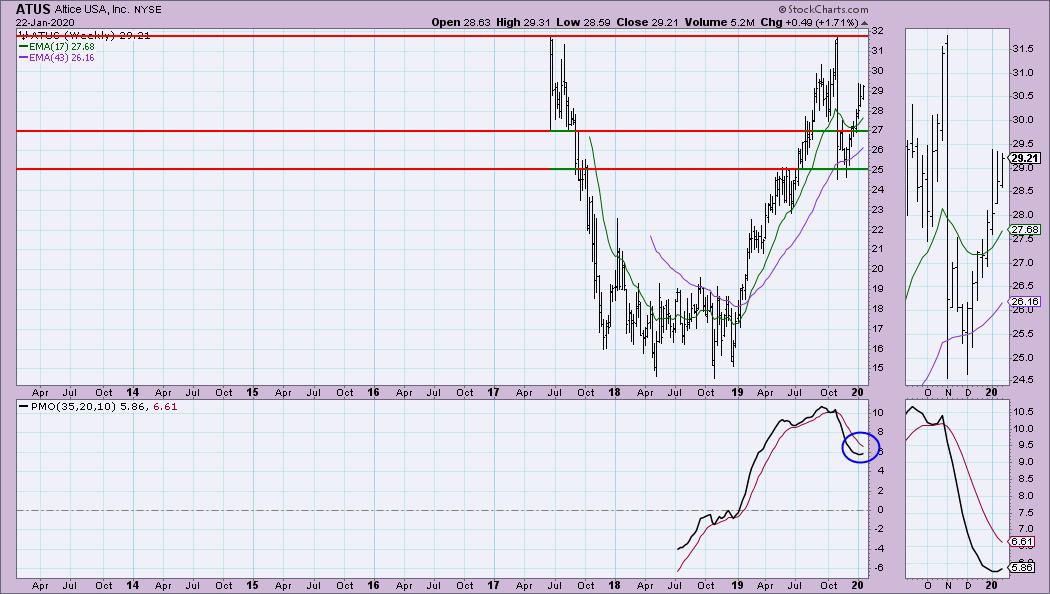Click the boxed 26.16 EMA price tag
Image resolution: width=1050 pixels, height=594 pixels.
coord(1025,302)
